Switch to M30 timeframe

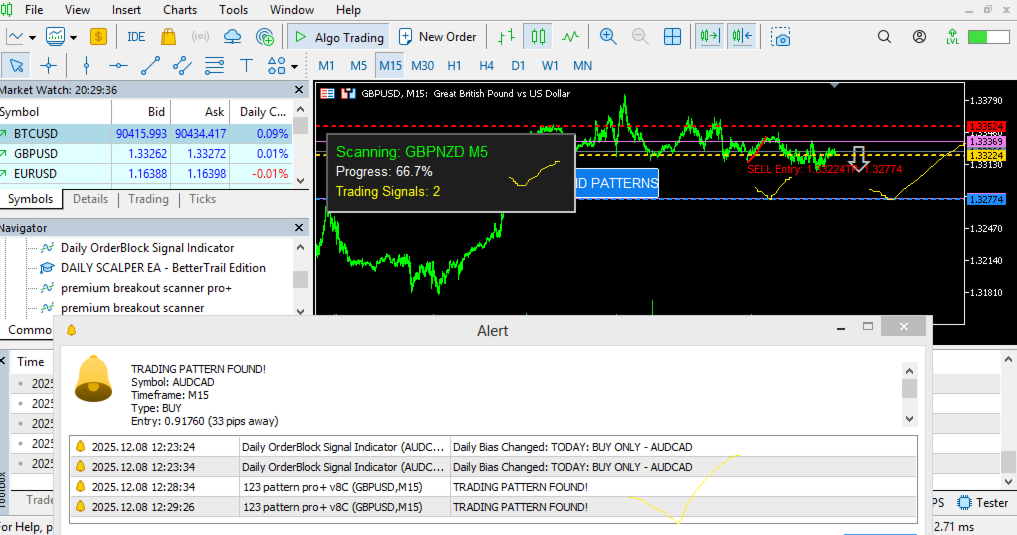422,65
